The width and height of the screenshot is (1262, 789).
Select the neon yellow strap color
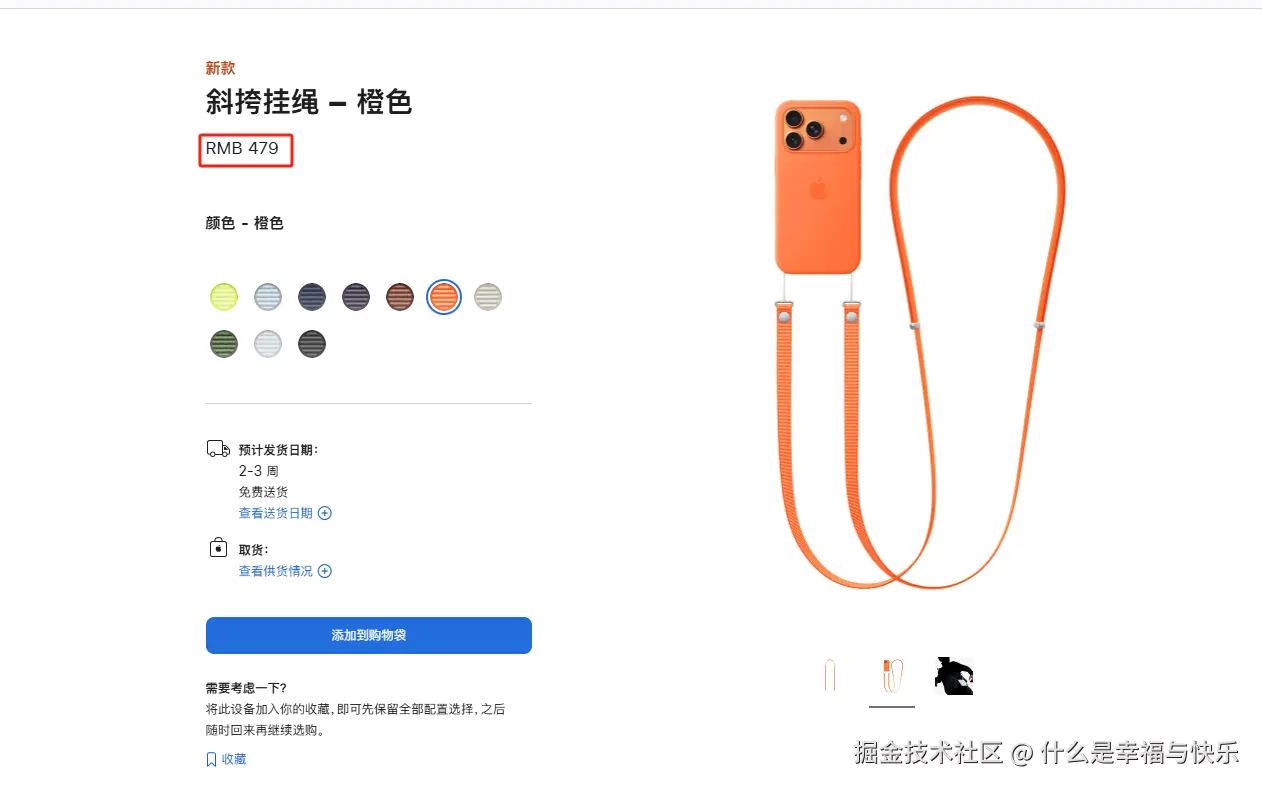(224, 297)
